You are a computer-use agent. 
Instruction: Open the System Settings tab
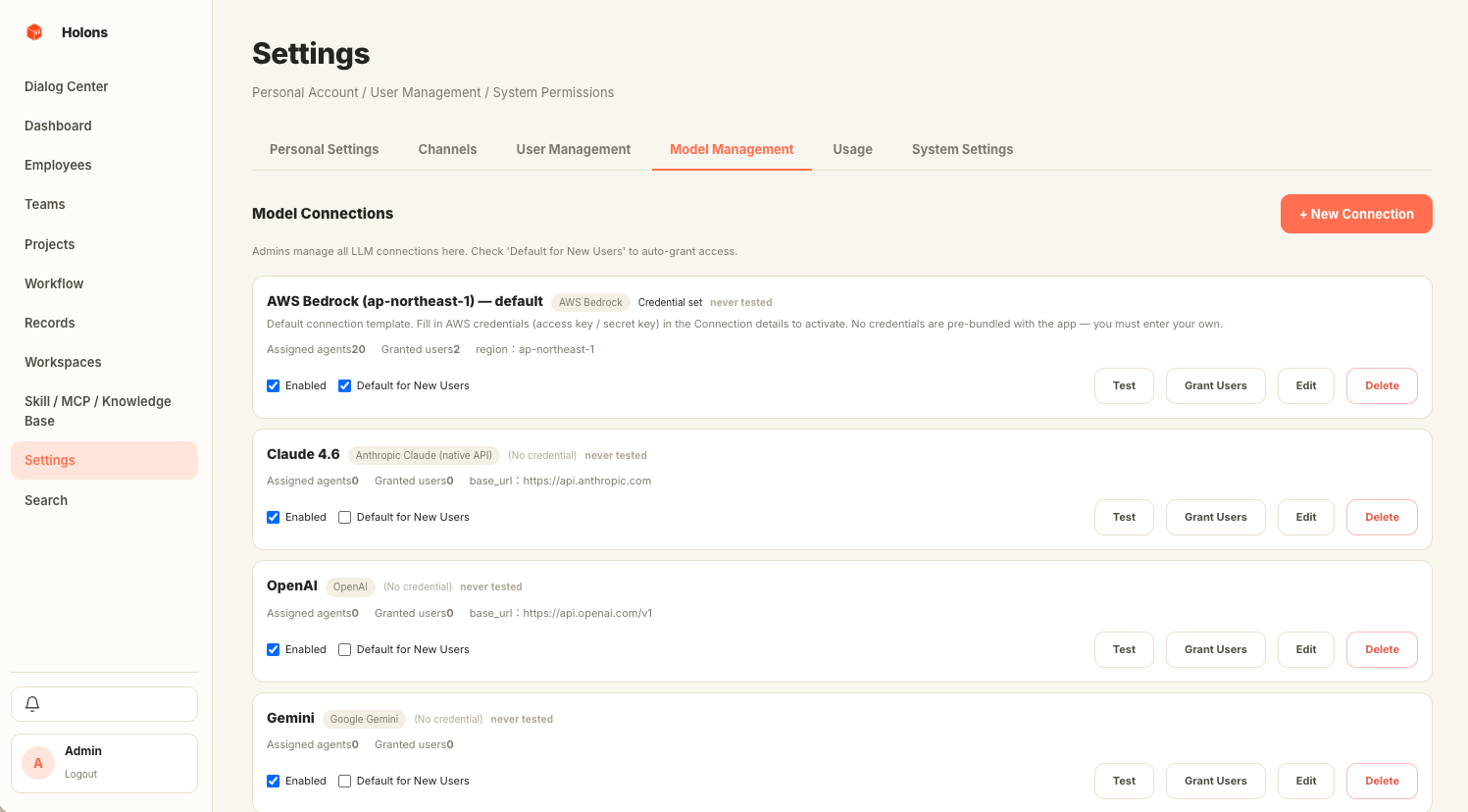(x=962, y=149)
